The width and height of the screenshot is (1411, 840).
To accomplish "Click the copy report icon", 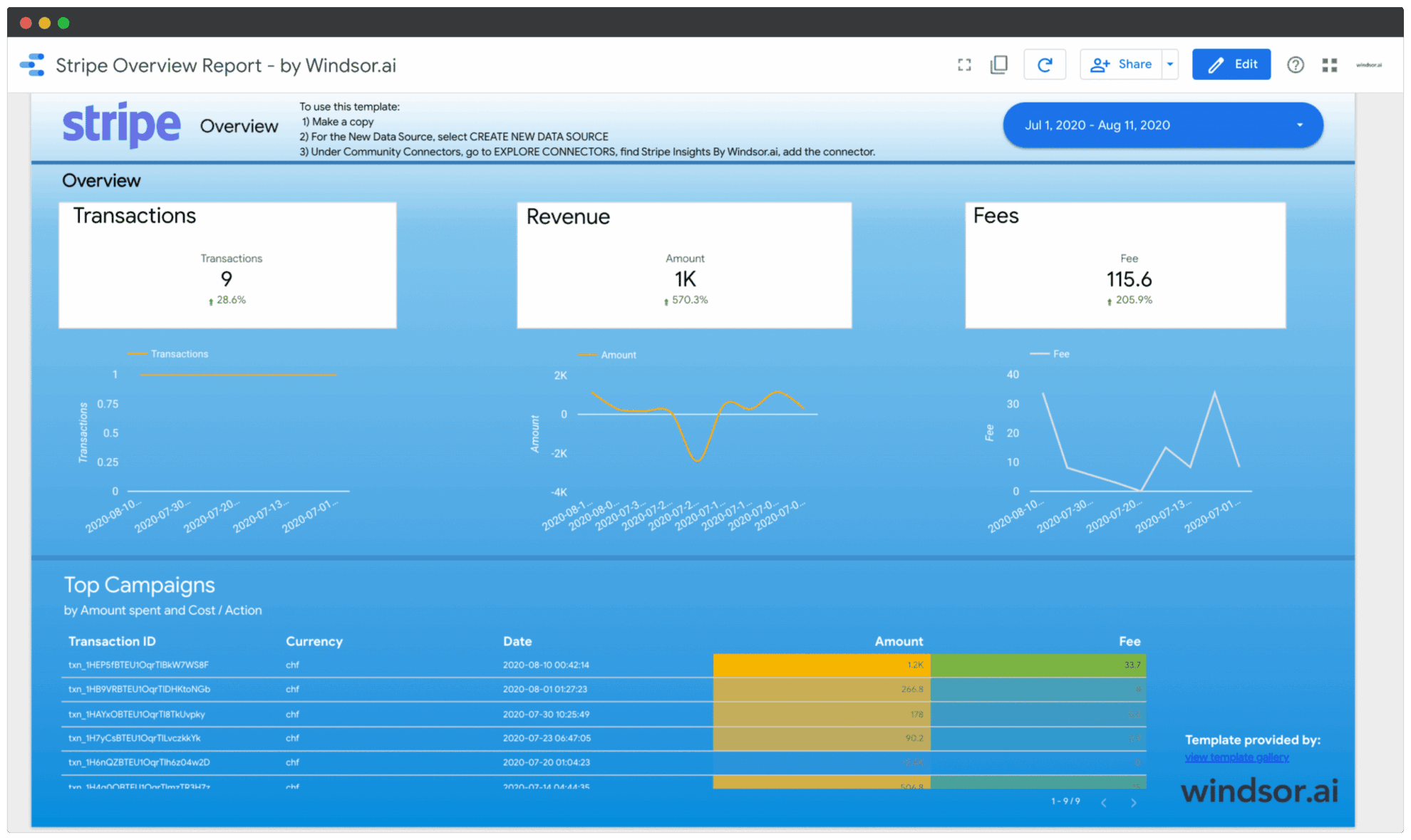I will [x=999, y=65].
